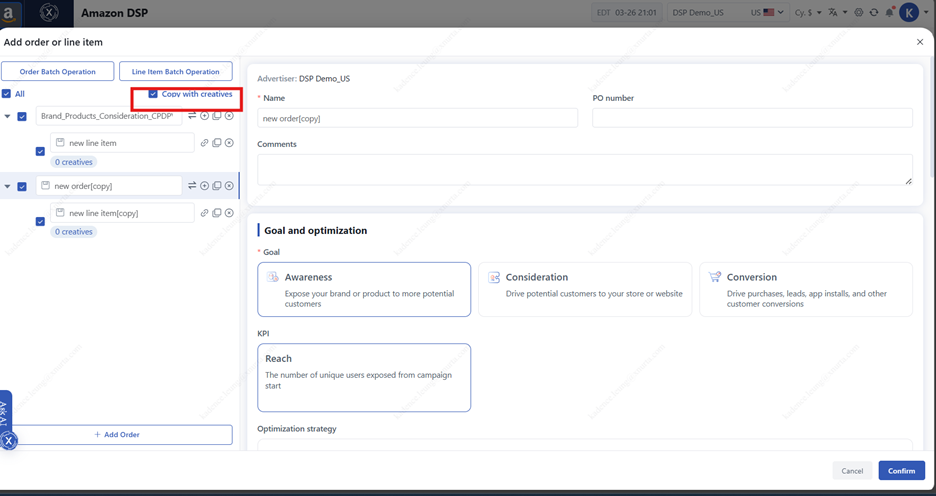Open Order Batch Operation
The height and width of the screenshot is (496, 936).
(57, 72)
